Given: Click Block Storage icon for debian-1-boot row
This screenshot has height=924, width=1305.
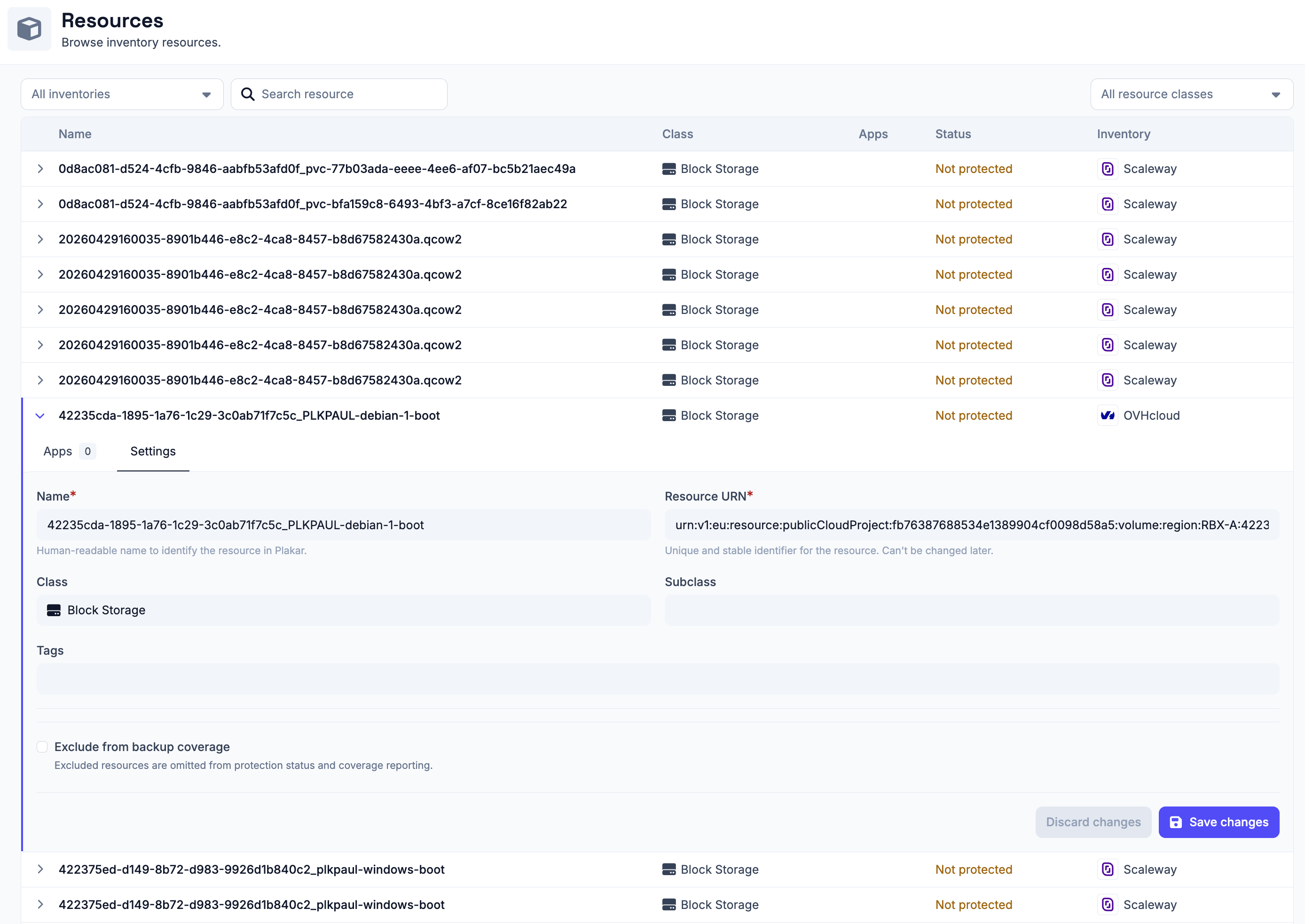Looking at the screenshot, I should (x=669, y=415).
